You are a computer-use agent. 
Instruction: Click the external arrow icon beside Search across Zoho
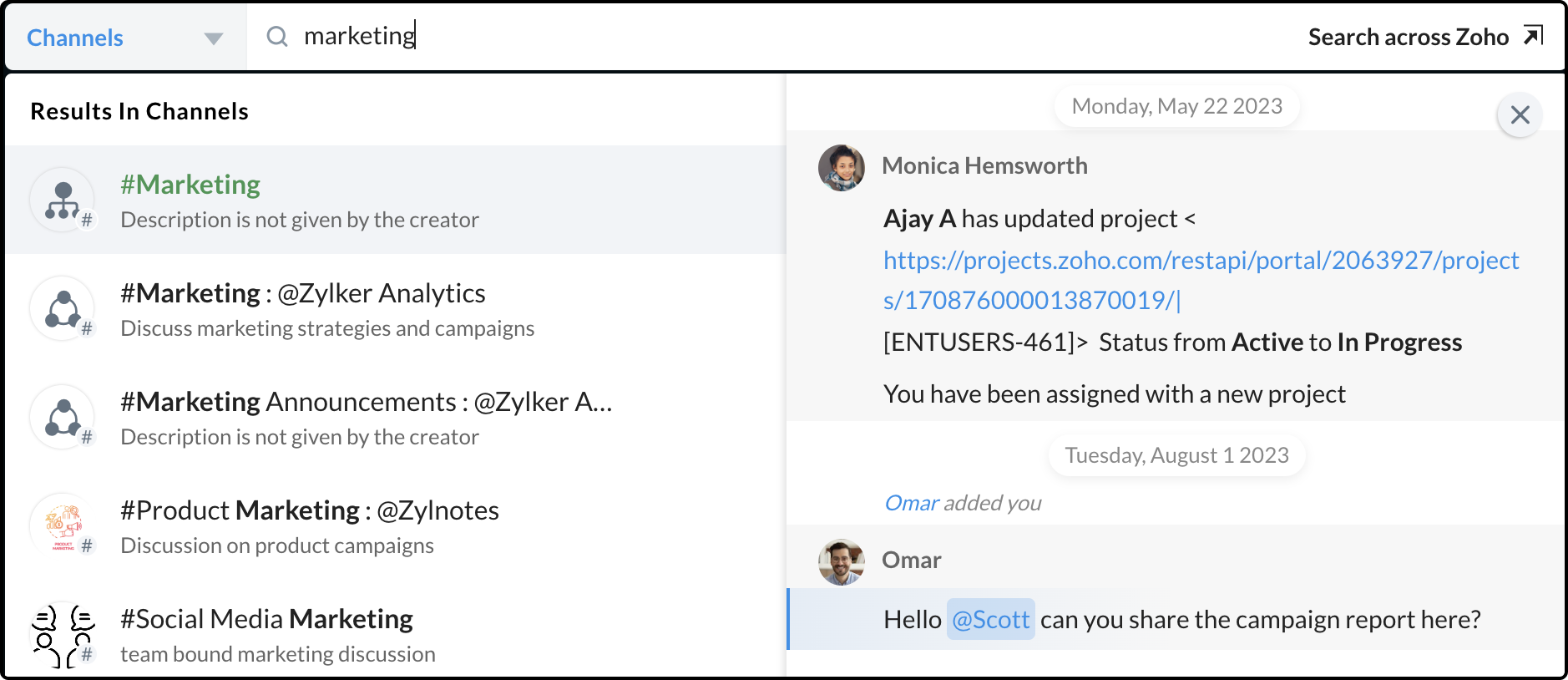tap(1533, 36)
